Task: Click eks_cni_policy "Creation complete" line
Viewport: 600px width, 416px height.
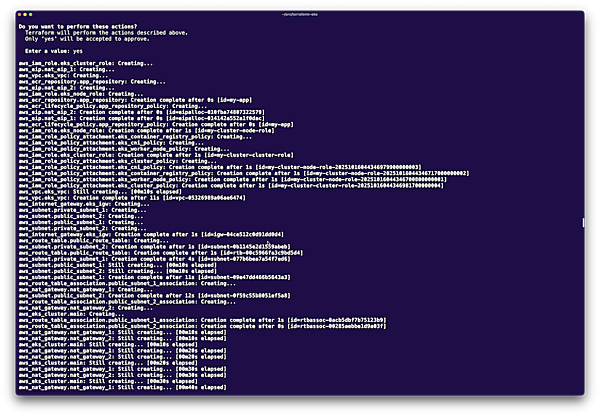Action: pyautogui.click(x=220, y=168)
